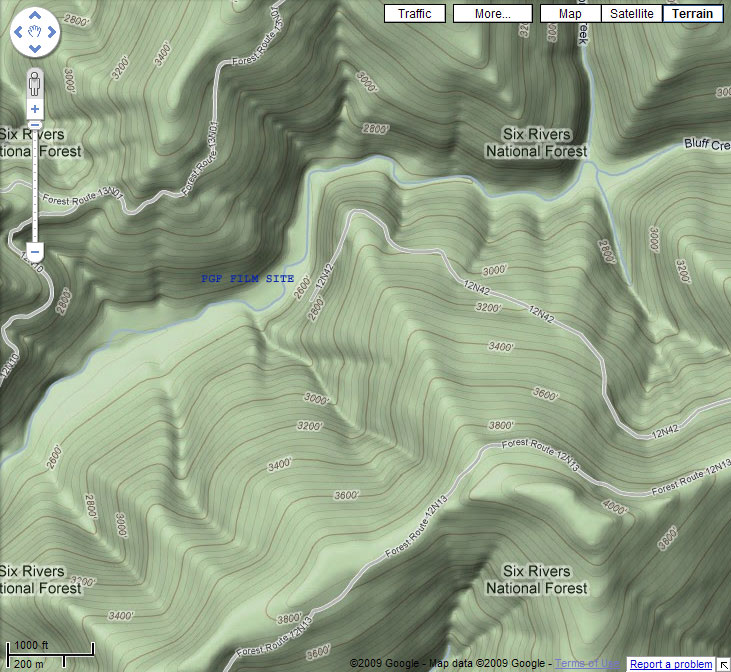Open the Terms of Use link
The width and height of the screenshot is (731, 672).
(586, 664)
